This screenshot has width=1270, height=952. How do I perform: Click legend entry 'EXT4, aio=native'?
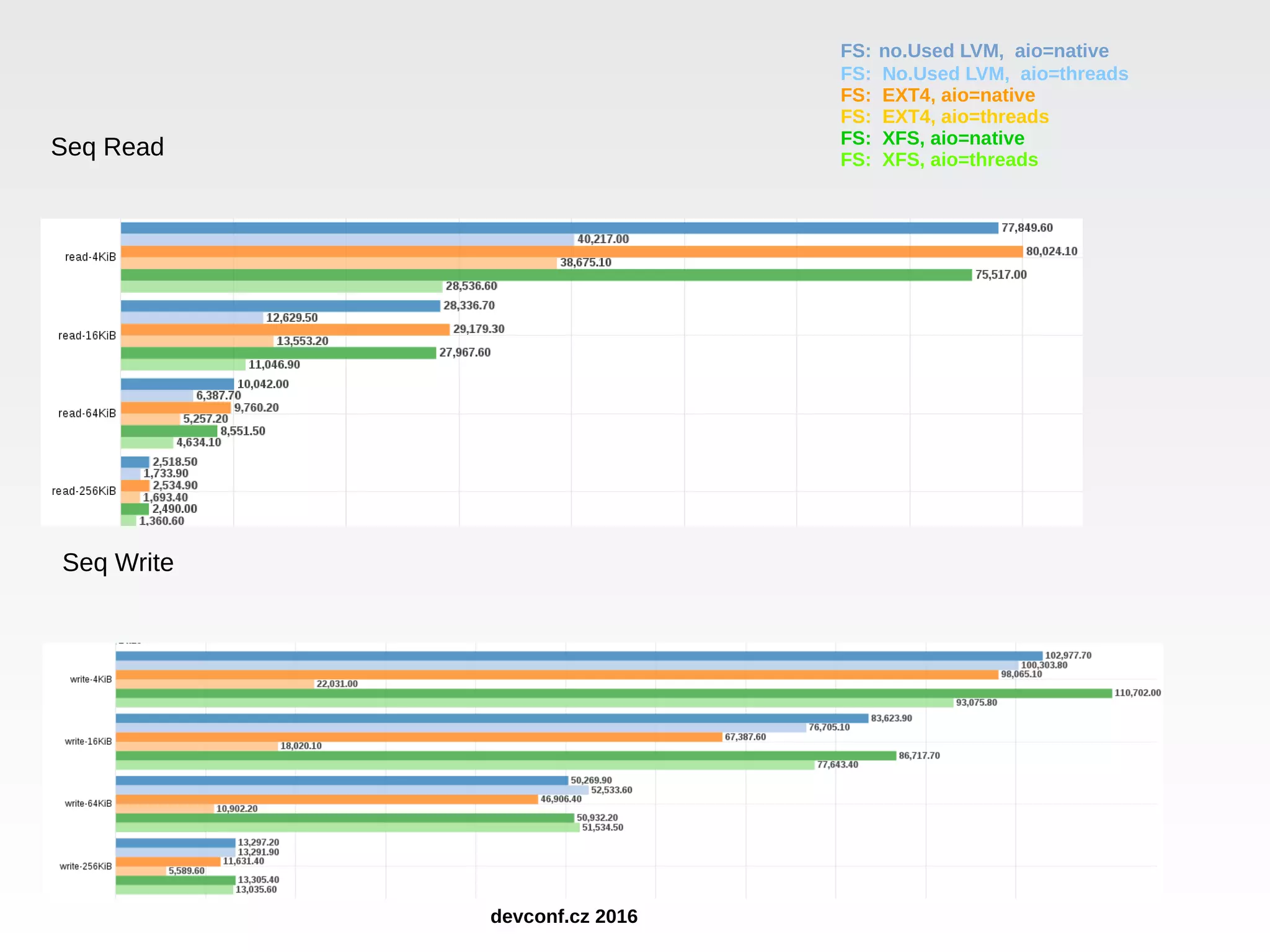click(x=938, y=96)
